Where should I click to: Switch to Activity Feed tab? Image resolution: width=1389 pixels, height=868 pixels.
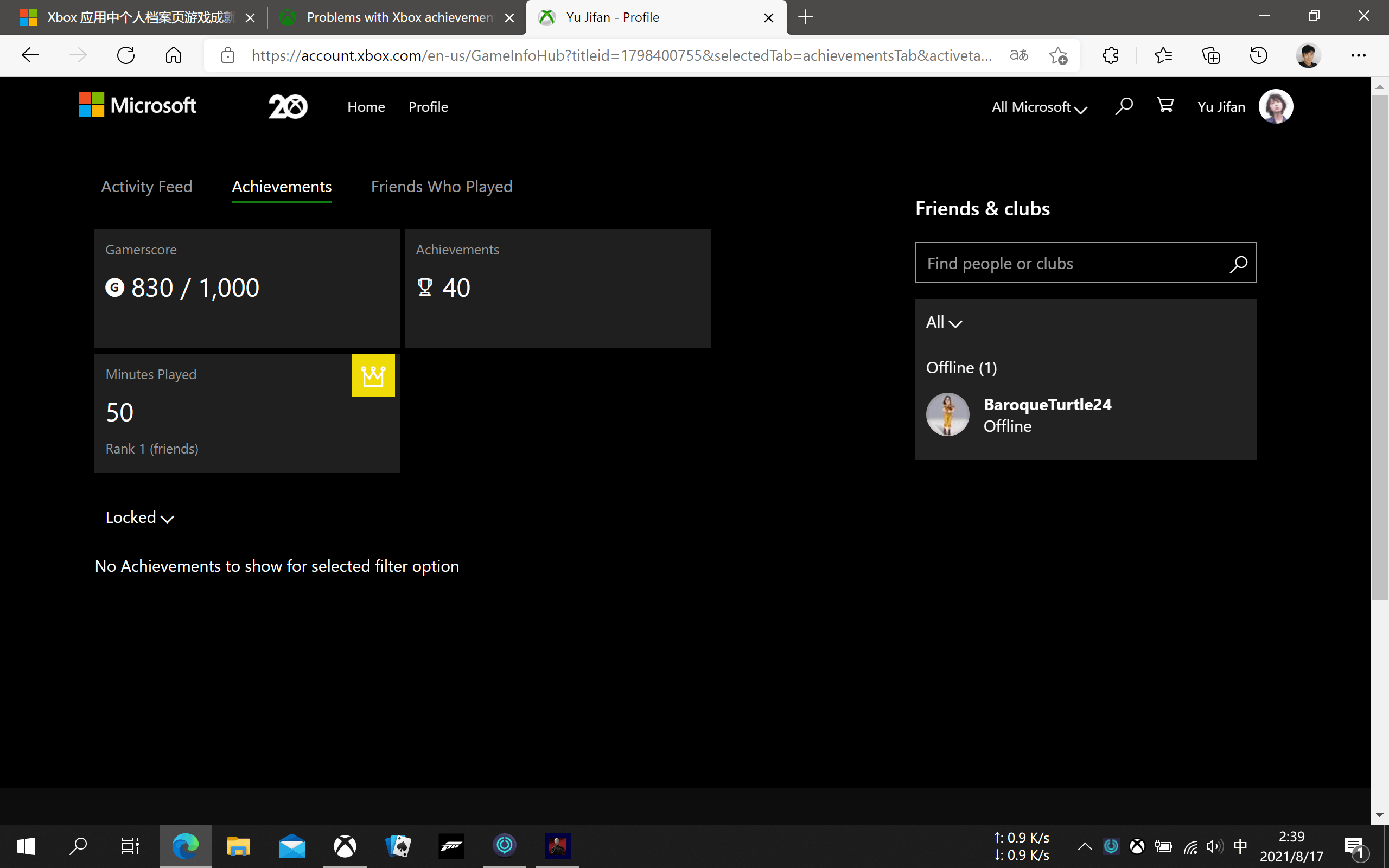(146, 187)
